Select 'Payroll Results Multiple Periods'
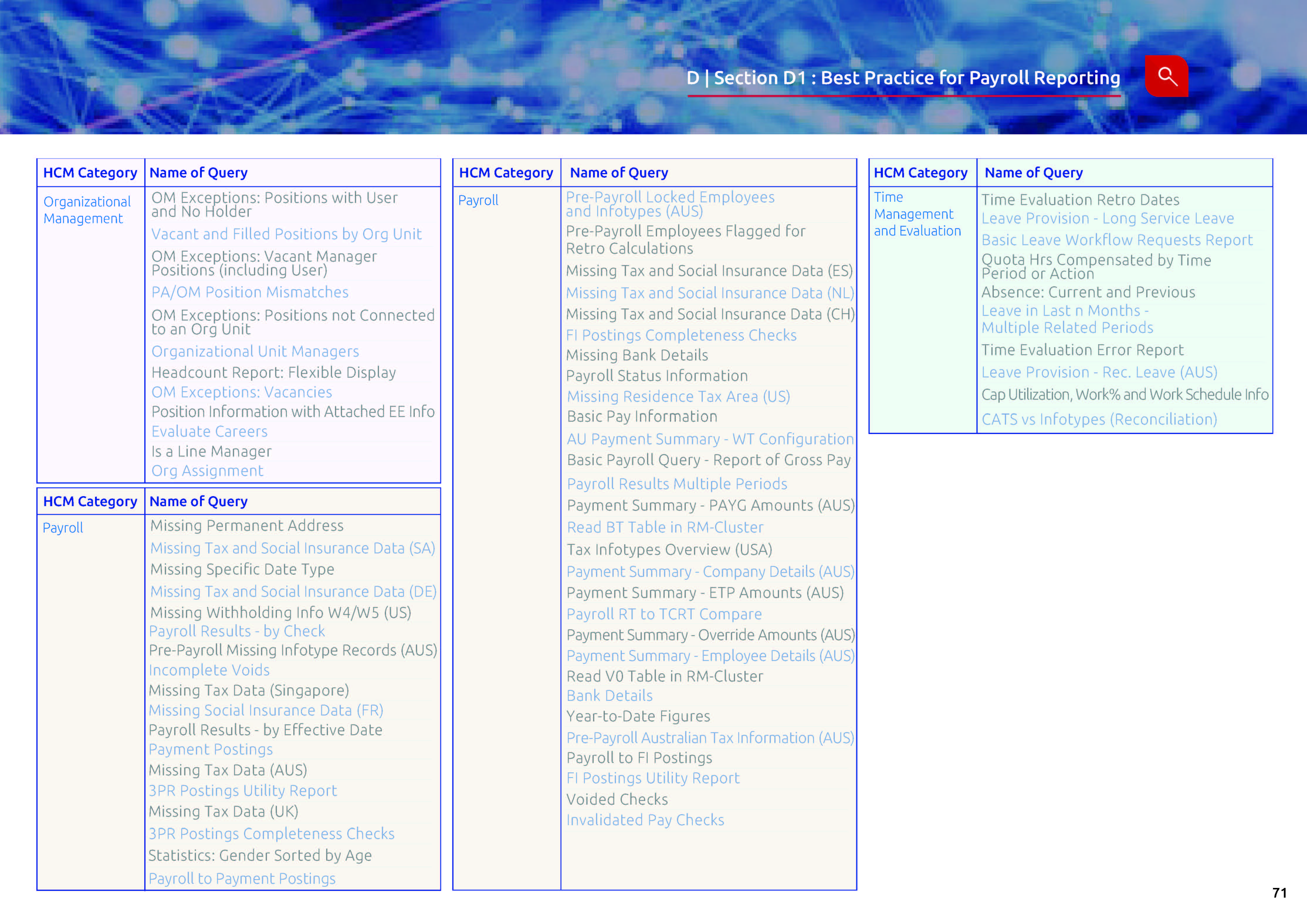Screen dimensions: 1307x924 point(677,484)
